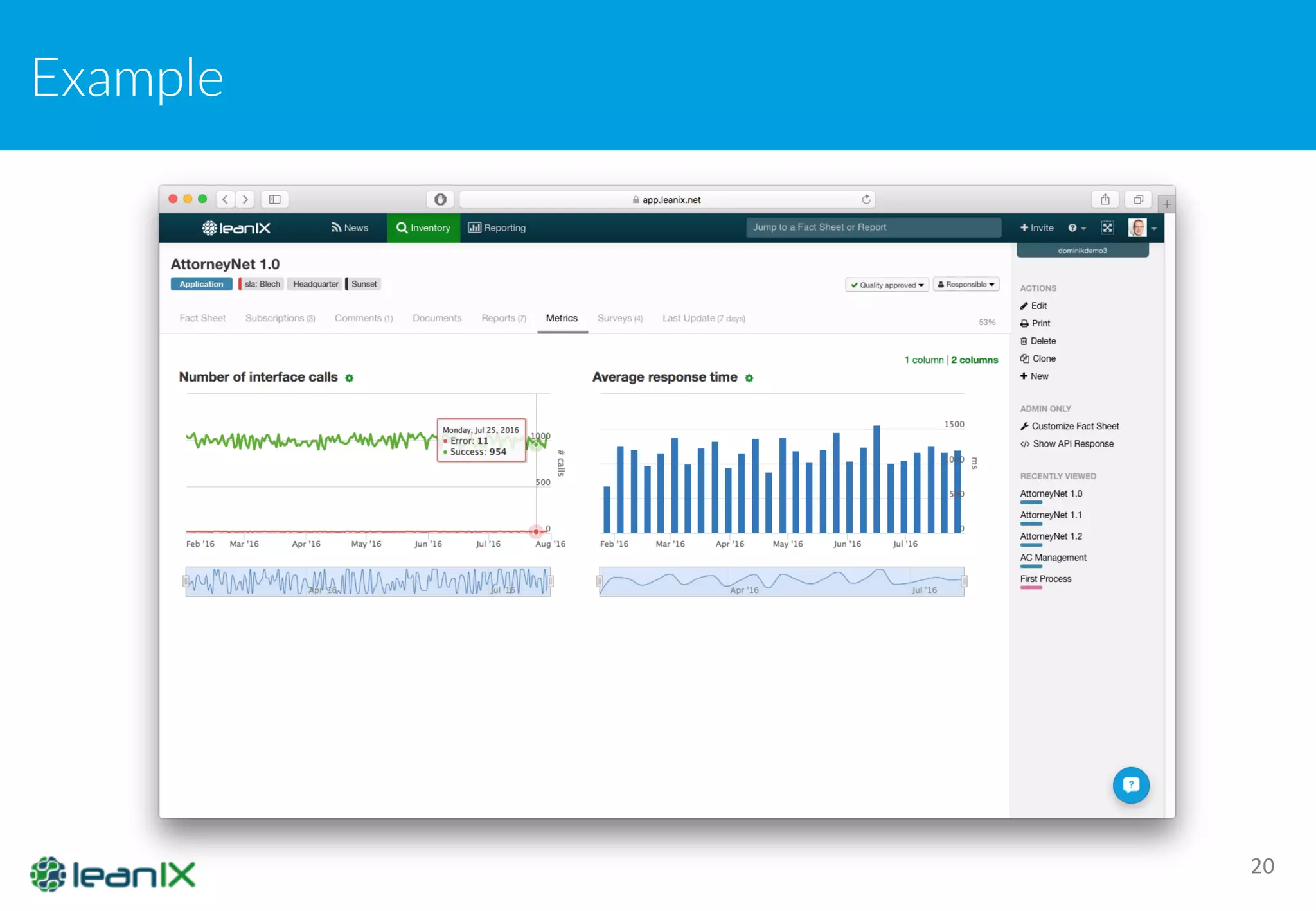Open the help question-mark dropdown menu
This screenshot has width=1316, height=911.
(x=1076, y=228)
